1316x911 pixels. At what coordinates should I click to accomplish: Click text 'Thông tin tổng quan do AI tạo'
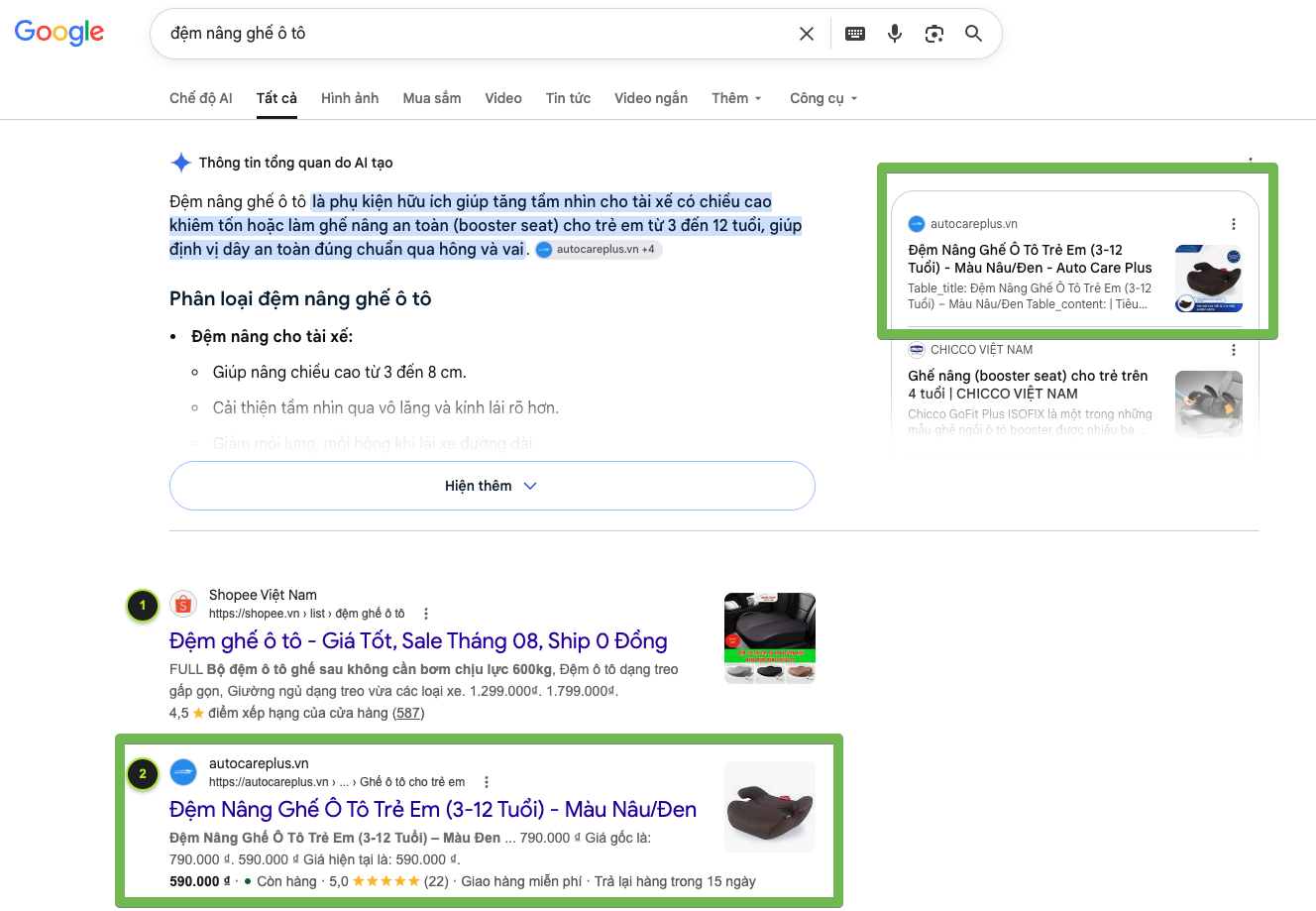pos(296,163)
